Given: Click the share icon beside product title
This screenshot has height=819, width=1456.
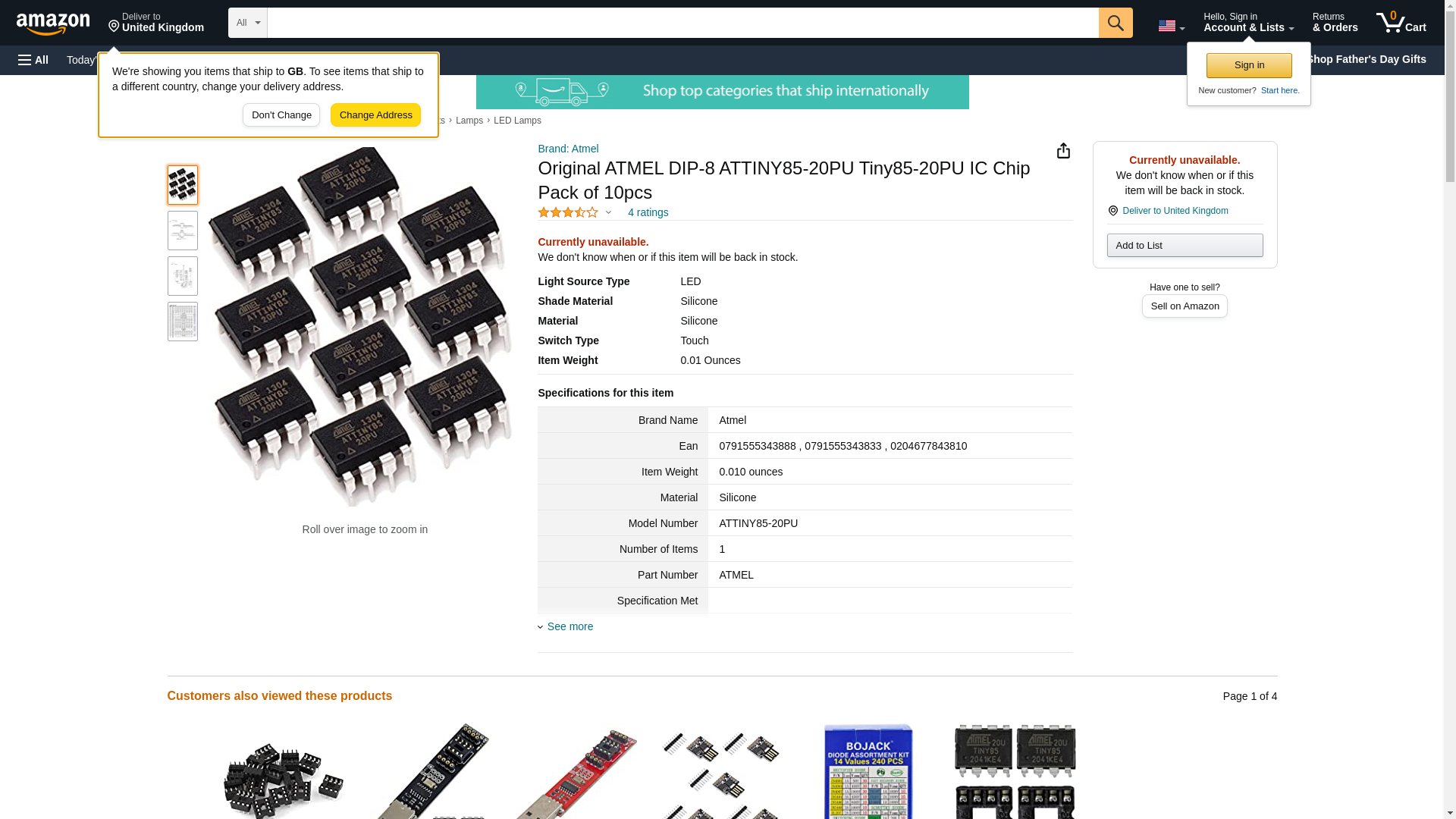Looking at the screenshot, I should point(1063,151).
